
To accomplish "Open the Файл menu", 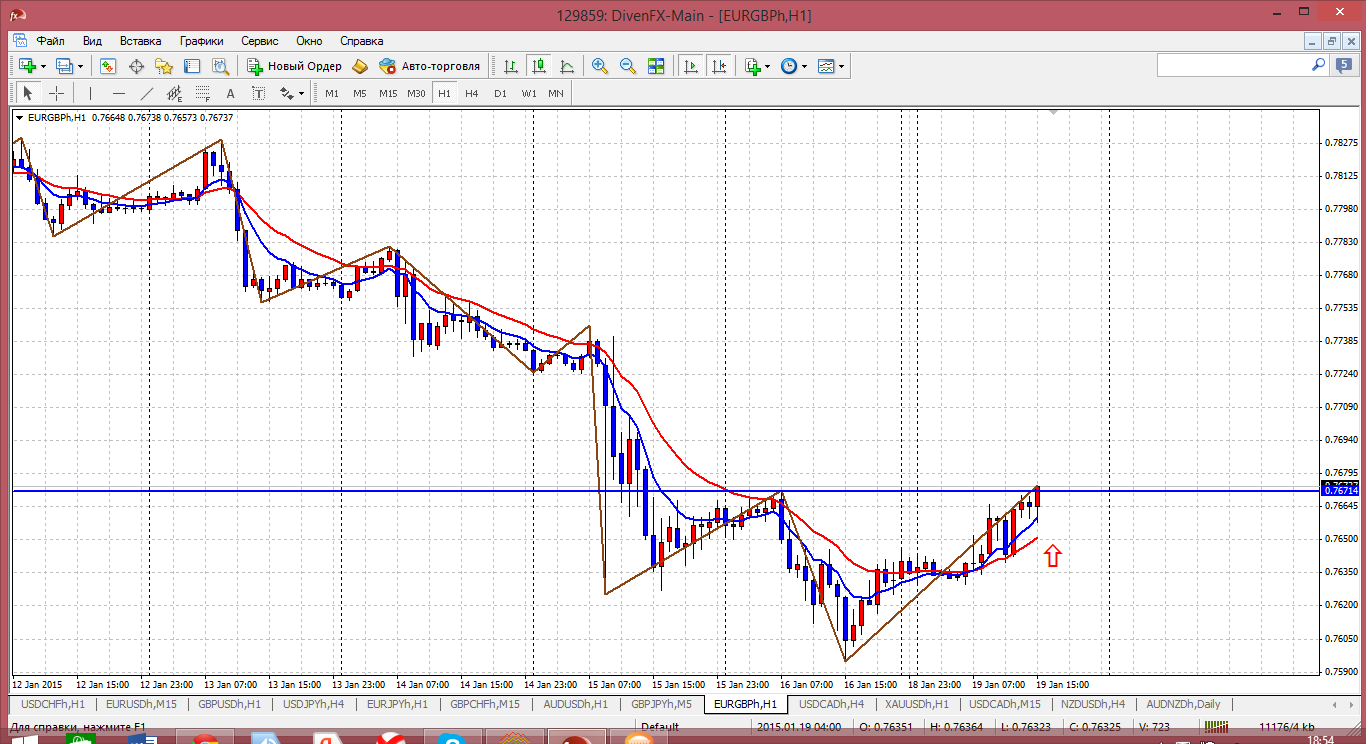I will pyautogui.click(x=51, y=41).
